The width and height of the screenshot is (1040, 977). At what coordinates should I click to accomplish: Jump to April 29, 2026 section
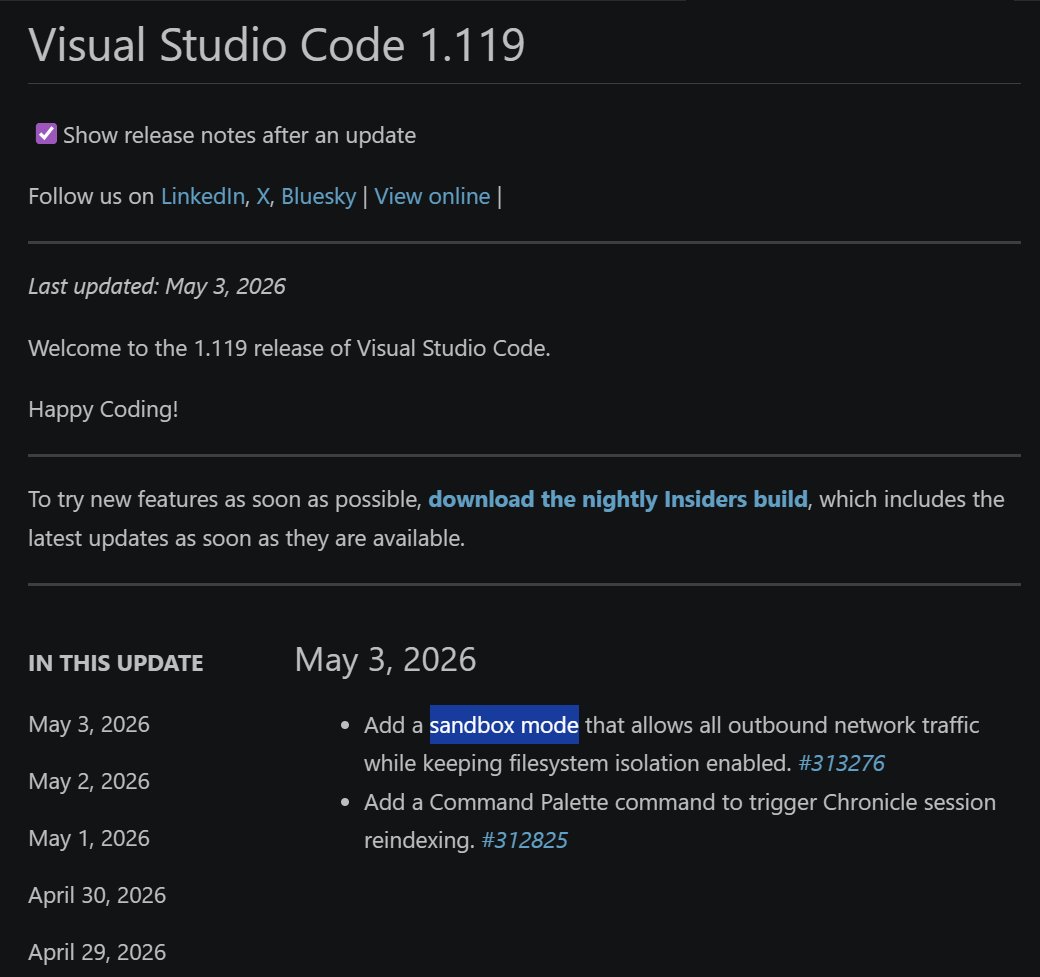point(97,952)
